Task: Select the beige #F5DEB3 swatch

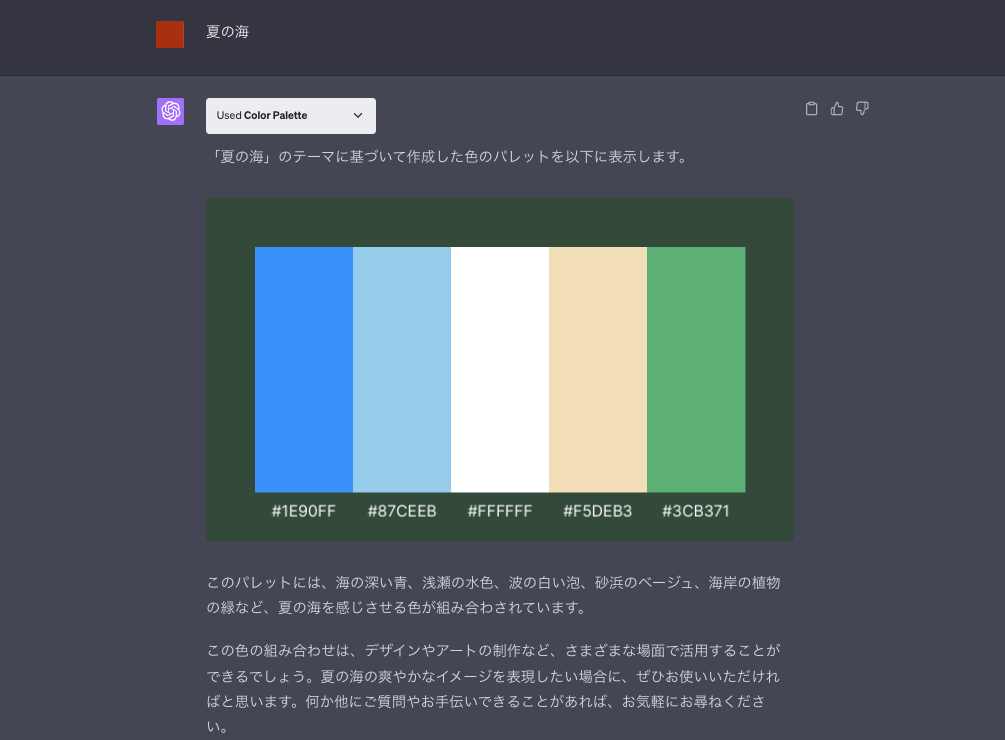Action: pos(598,369)
